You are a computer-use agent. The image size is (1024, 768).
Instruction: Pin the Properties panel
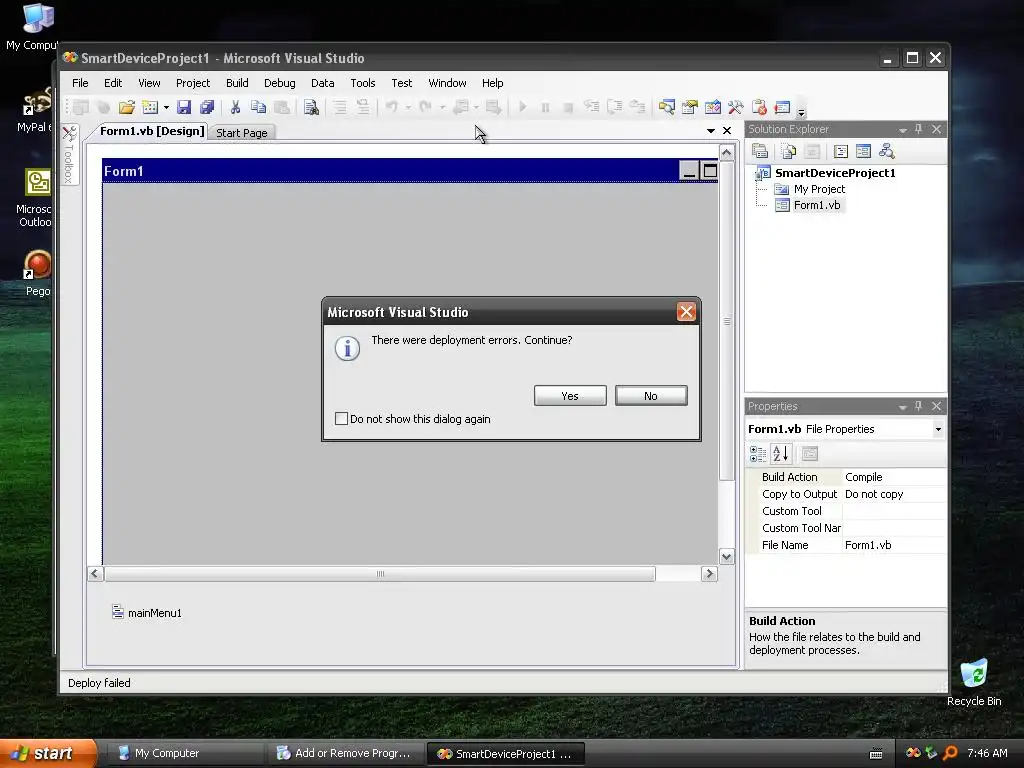pos(919,406)
